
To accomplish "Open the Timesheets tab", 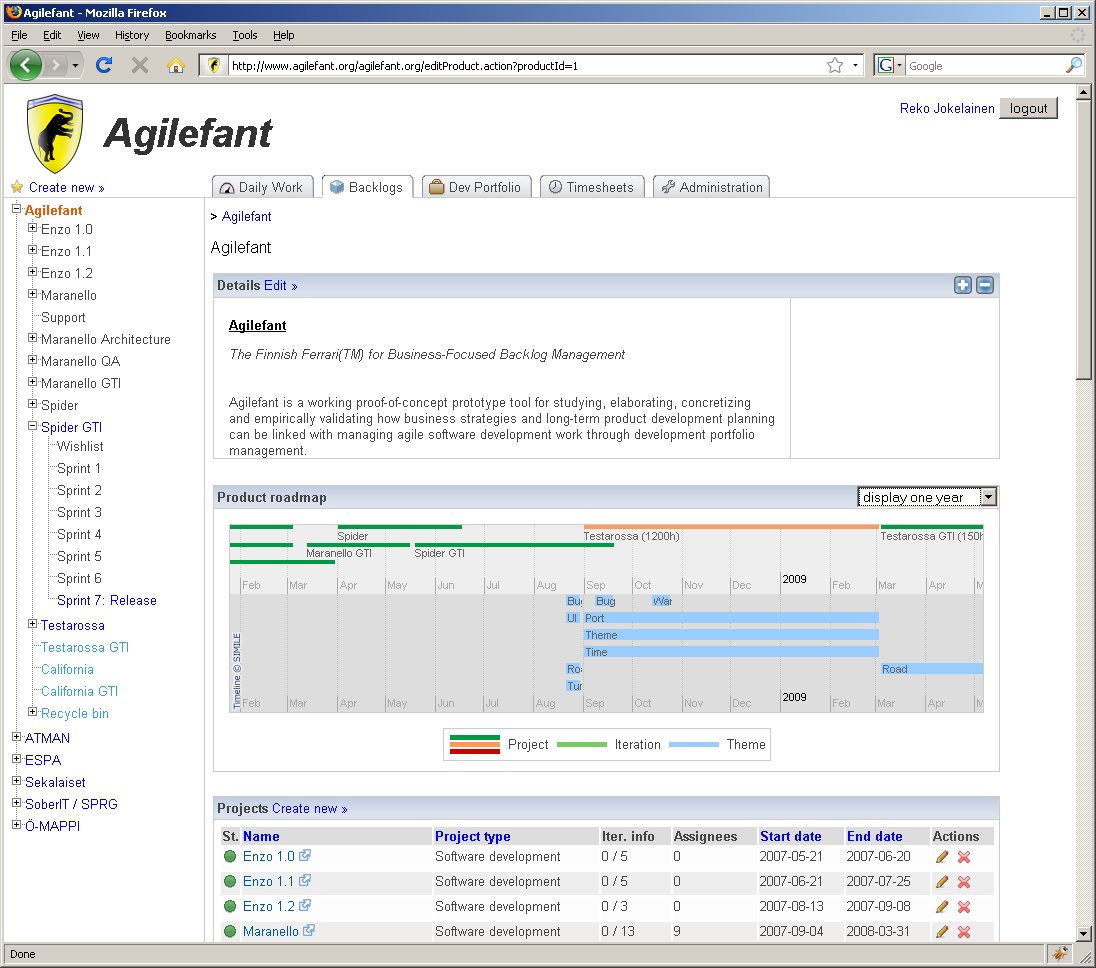I will click(592, 187).
